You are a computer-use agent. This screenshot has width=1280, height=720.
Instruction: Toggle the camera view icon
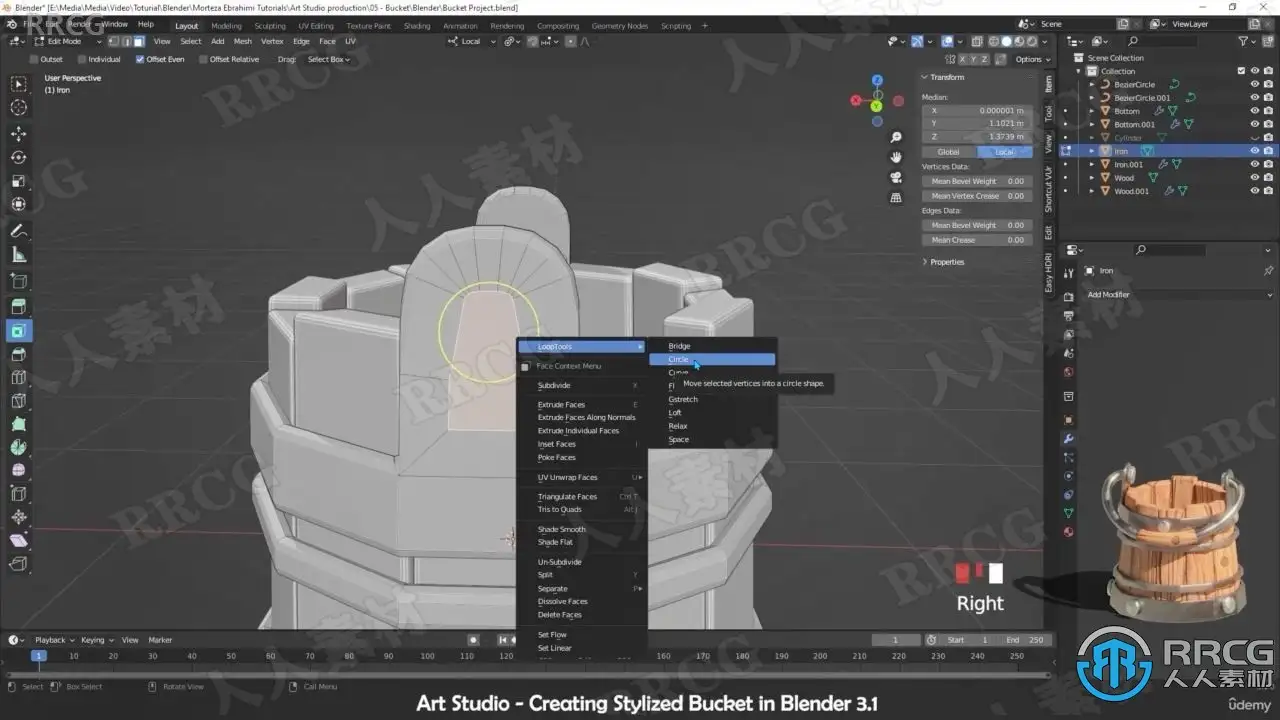coord(896,177)
